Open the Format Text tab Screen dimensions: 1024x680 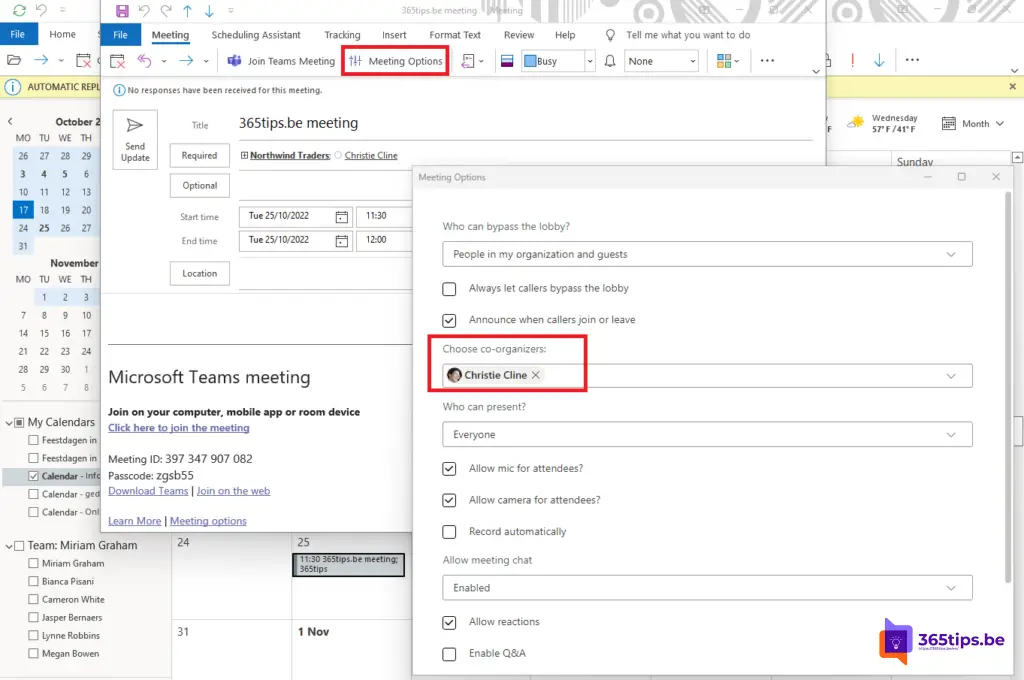(x=455, y=34)
